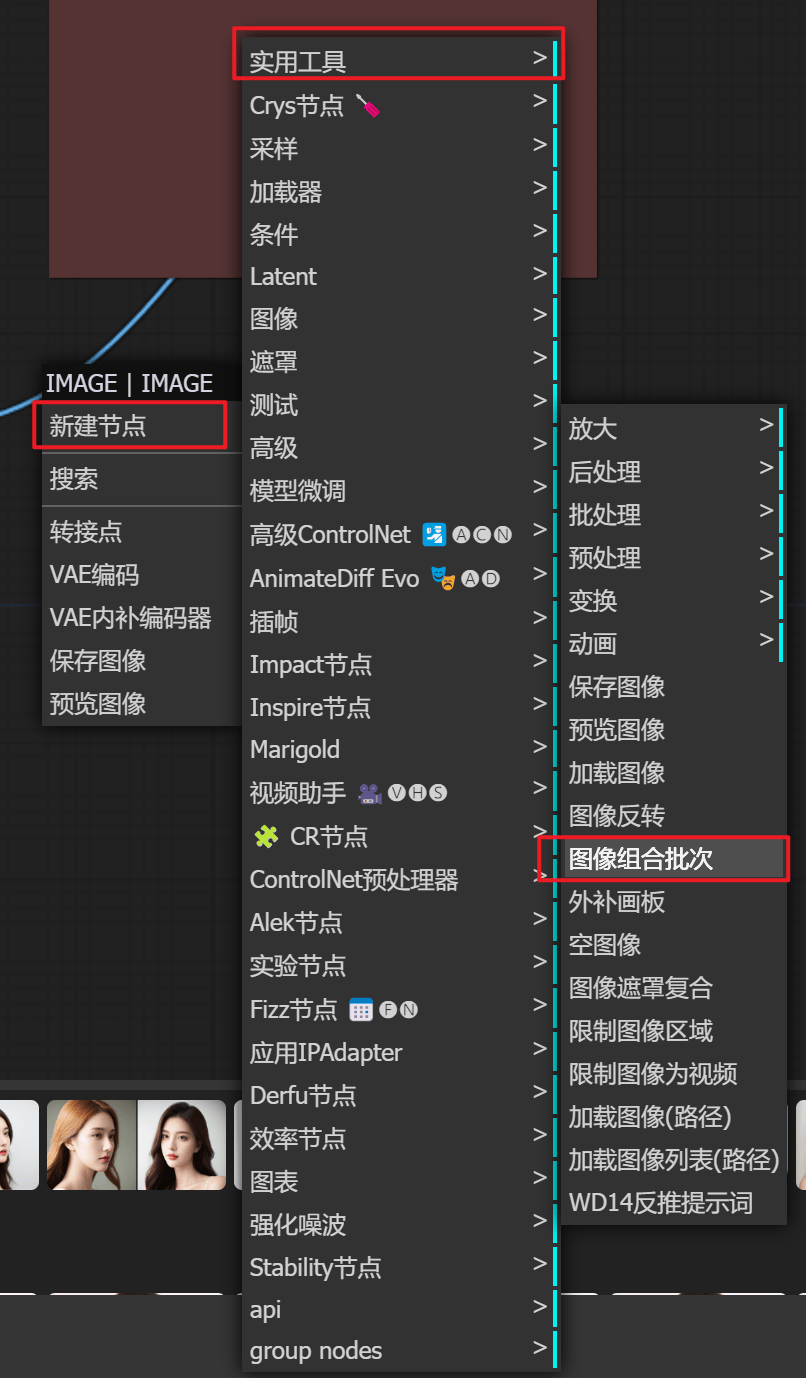
Task: Add the 空图像 node
Action: coord(673,944)
